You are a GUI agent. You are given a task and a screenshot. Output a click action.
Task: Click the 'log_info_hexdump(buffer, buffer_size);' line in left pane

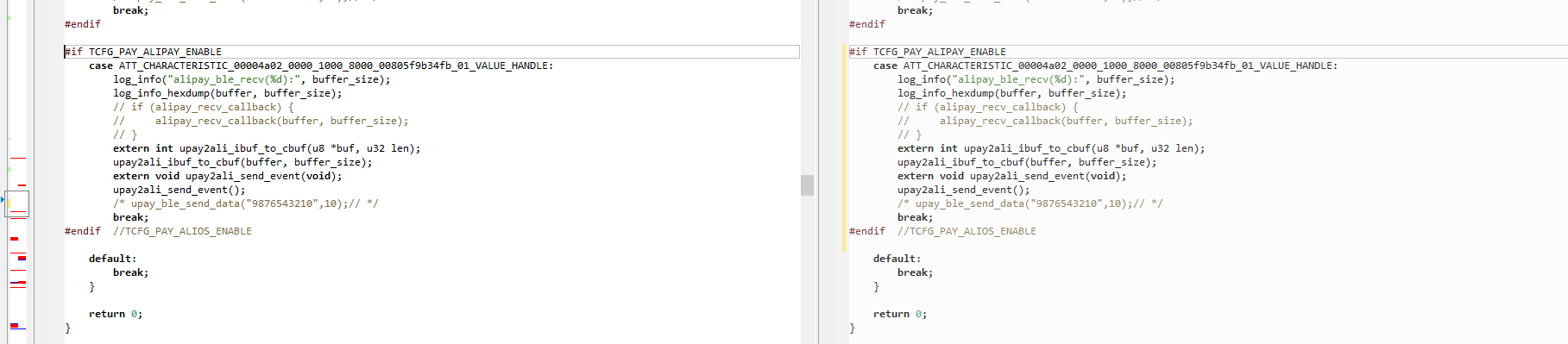point(228,93)
